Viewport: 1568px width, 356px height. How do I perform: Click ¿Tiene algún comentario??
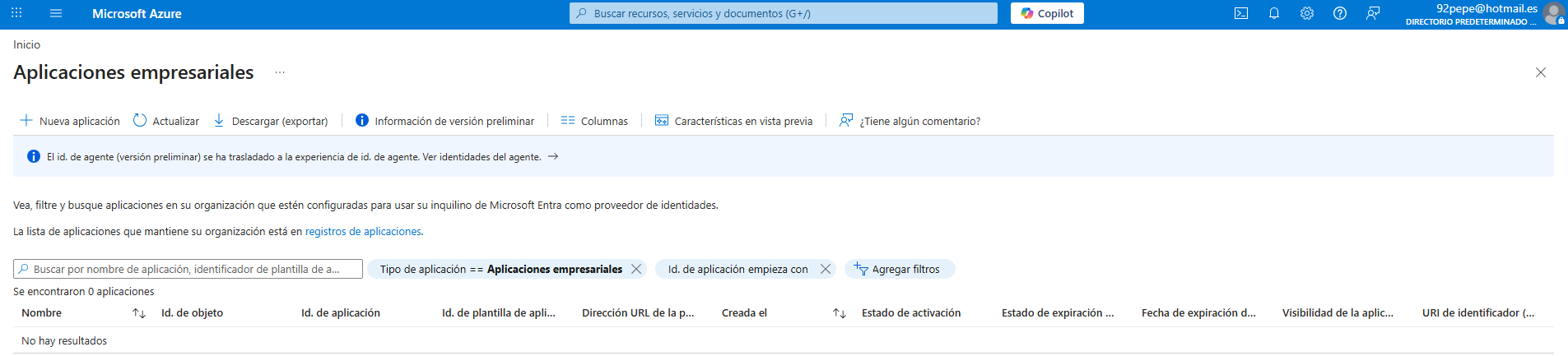click(910, 121)
